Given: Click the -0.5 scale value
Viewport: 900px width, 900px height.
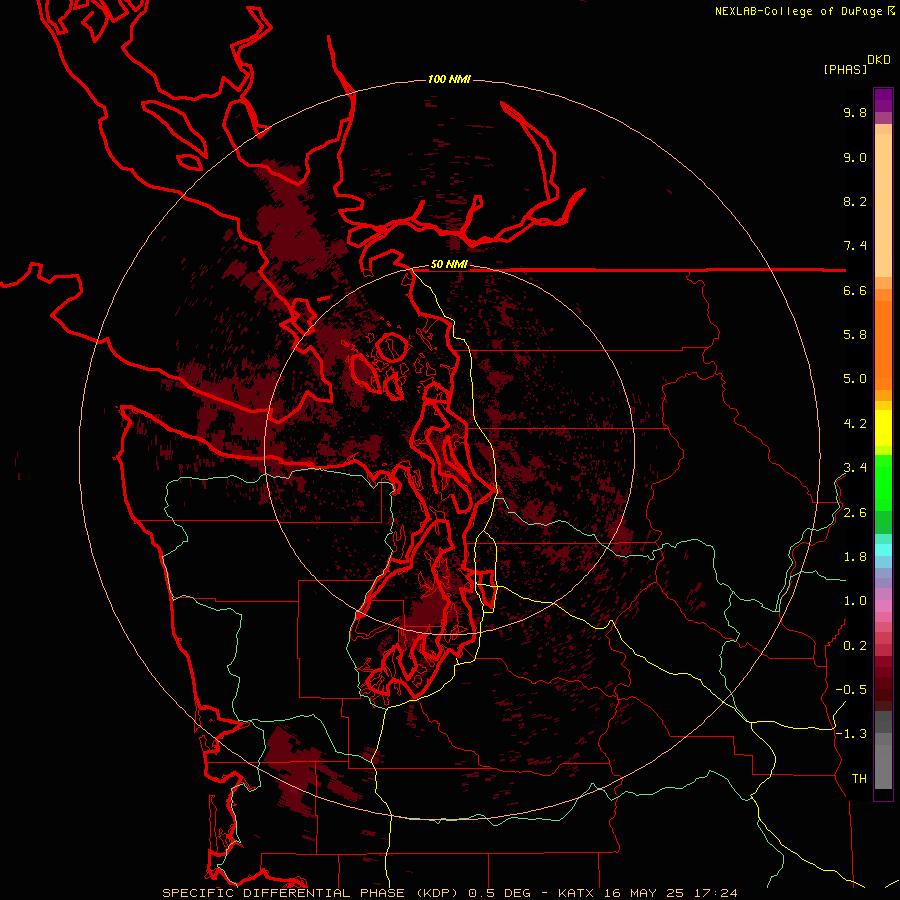Looking at the screenshot, I should pos(851,690).
